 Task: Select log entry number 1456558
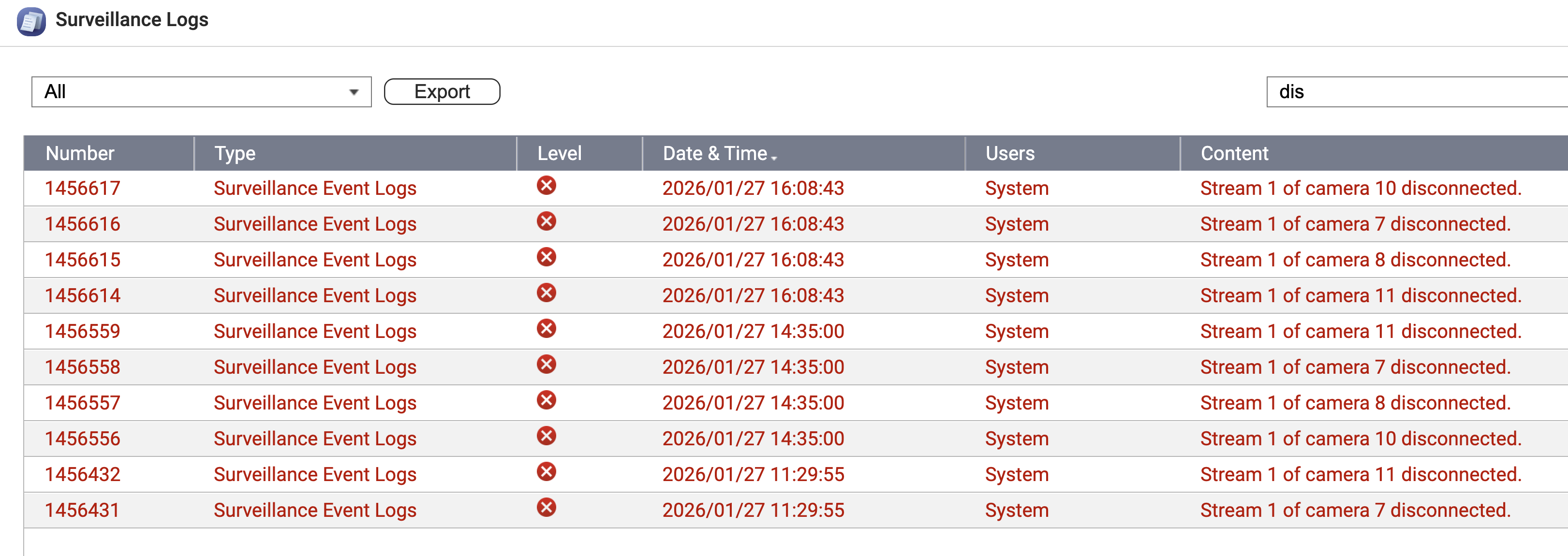(83, 367)
